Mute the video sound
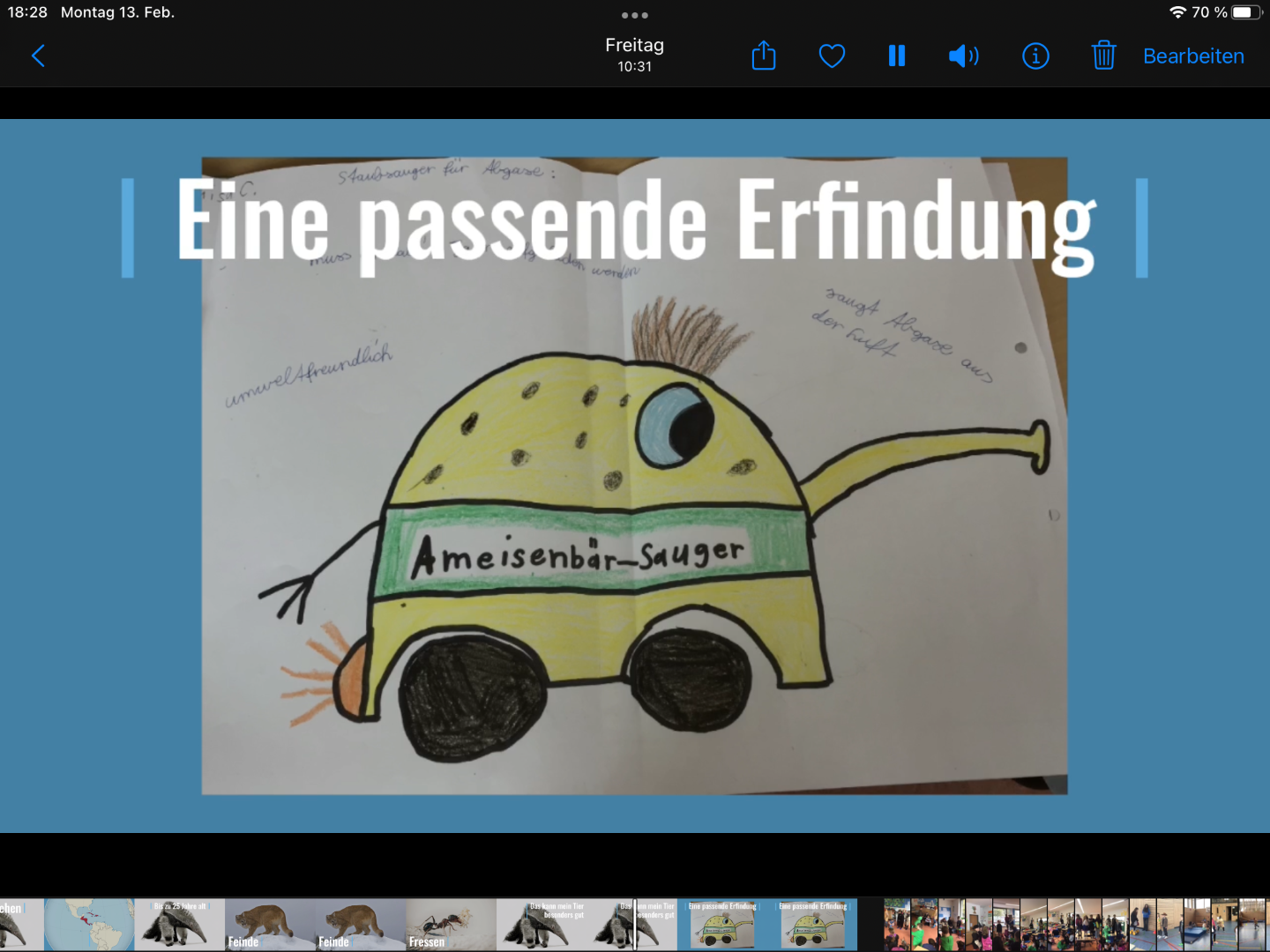The width and height of the screenshot is (1270, 952). [963, 56]
